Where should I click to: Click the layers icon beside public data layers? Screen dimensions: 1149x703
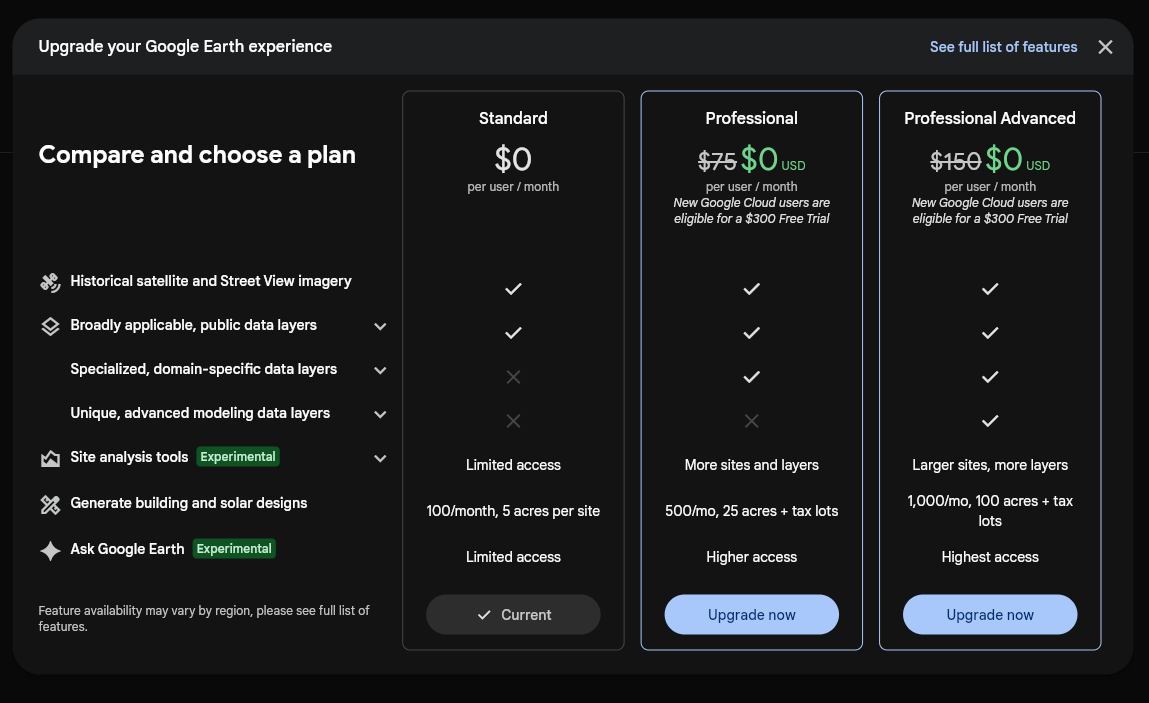[50, 326]
